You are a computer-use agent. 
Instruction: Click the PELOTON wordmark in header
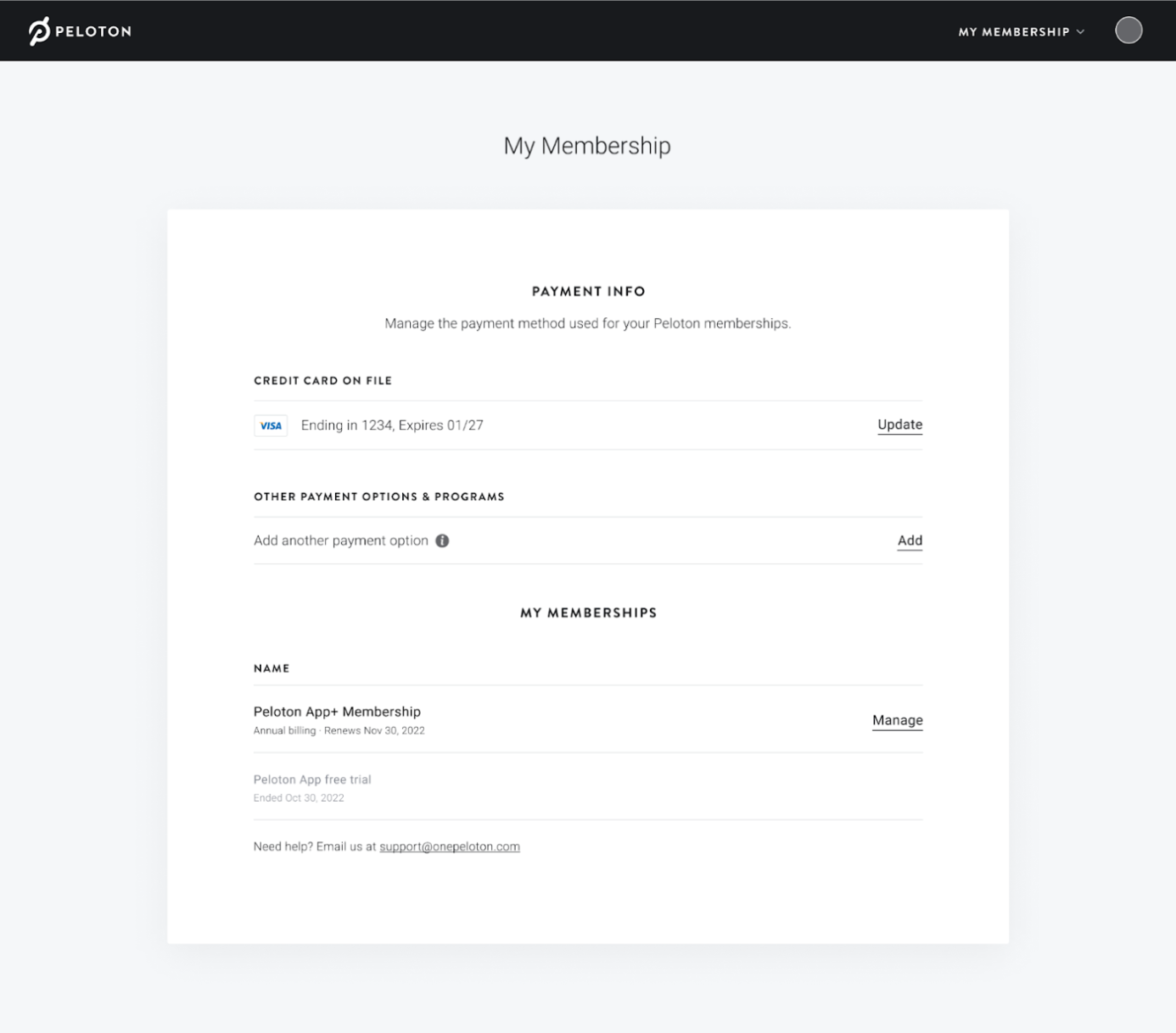tap(93, 31)
